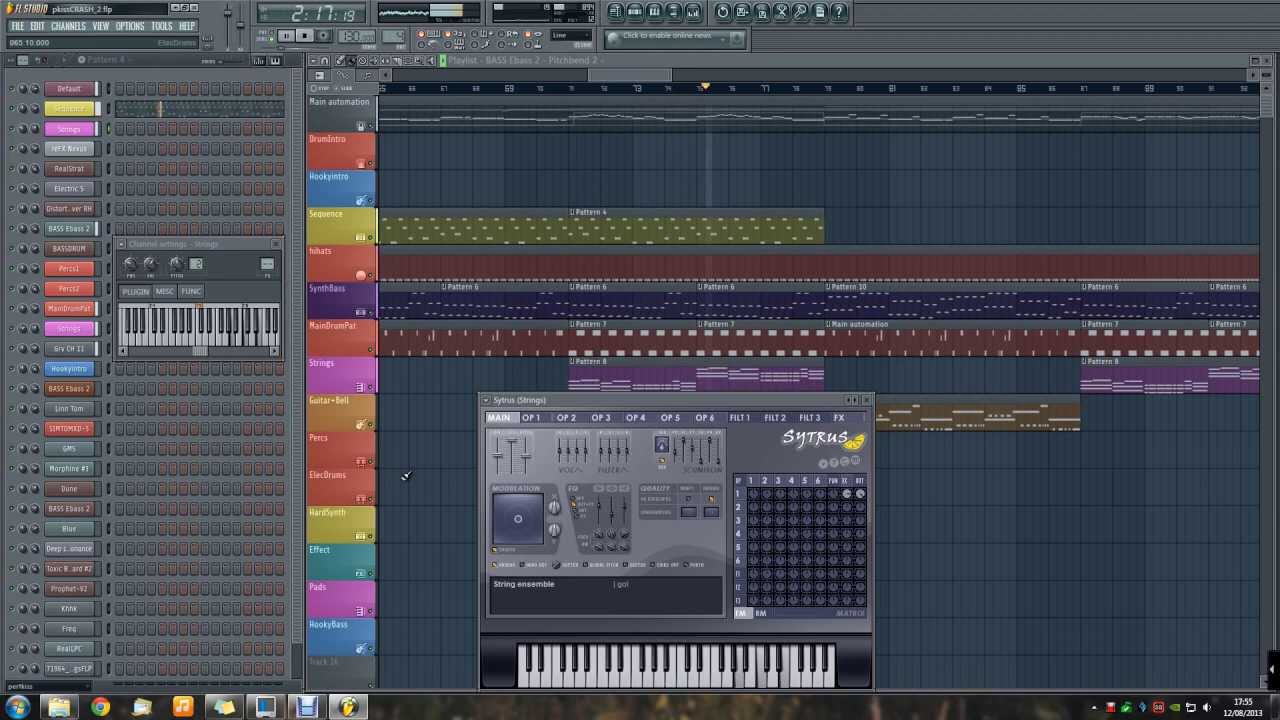
Task: Select the Pads playlist track header
Action: 342,599
